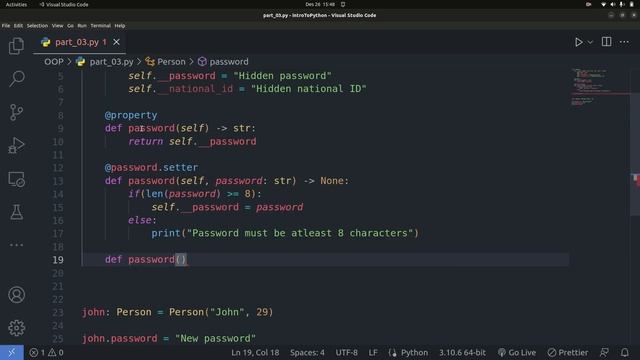Screen dimensions: 640x360
Task: Open the Terminal menu
Action: tap(100, 26)
